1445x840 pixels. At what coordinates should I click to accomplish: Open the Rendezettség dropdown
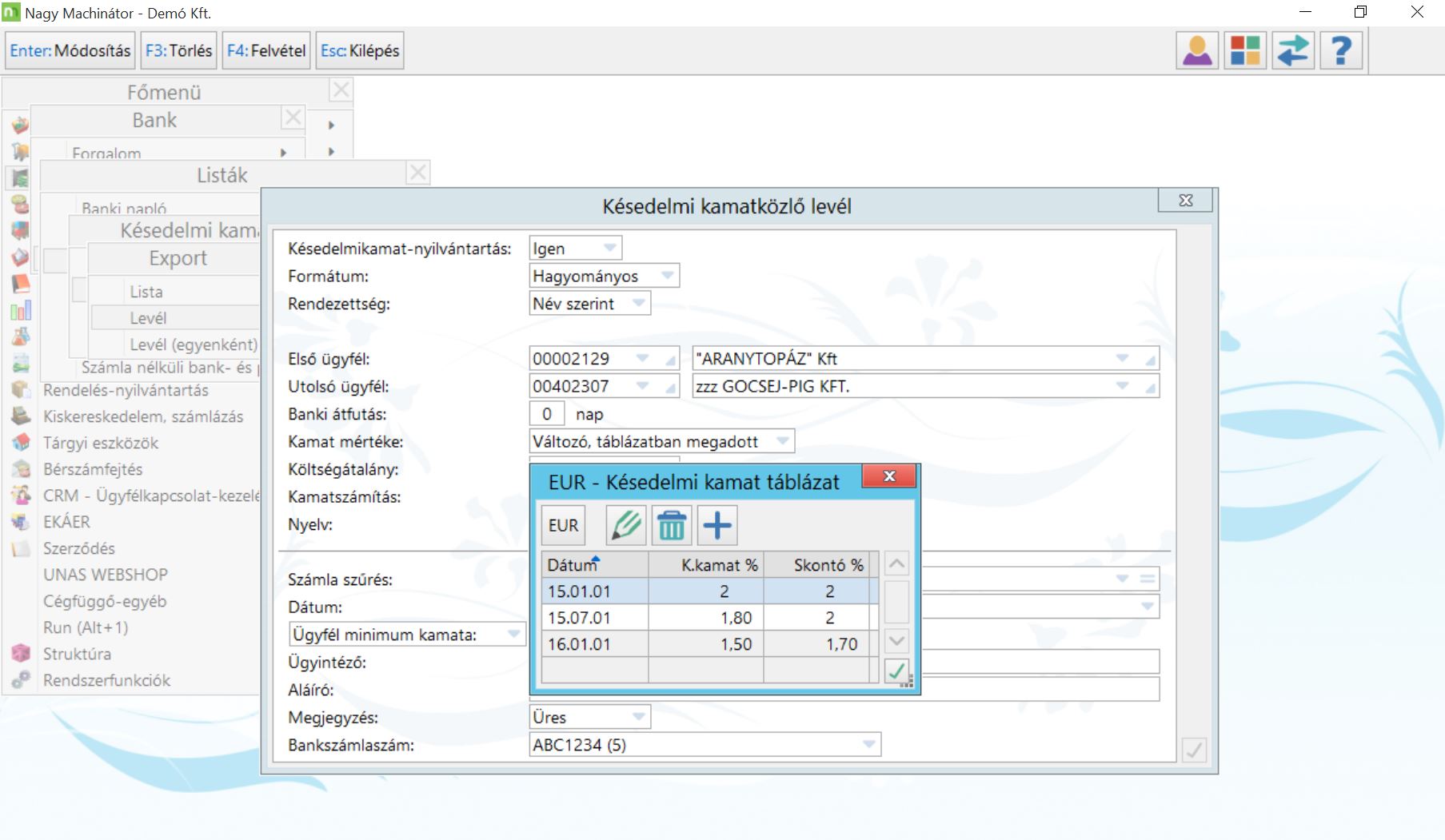tap(638, 304)
